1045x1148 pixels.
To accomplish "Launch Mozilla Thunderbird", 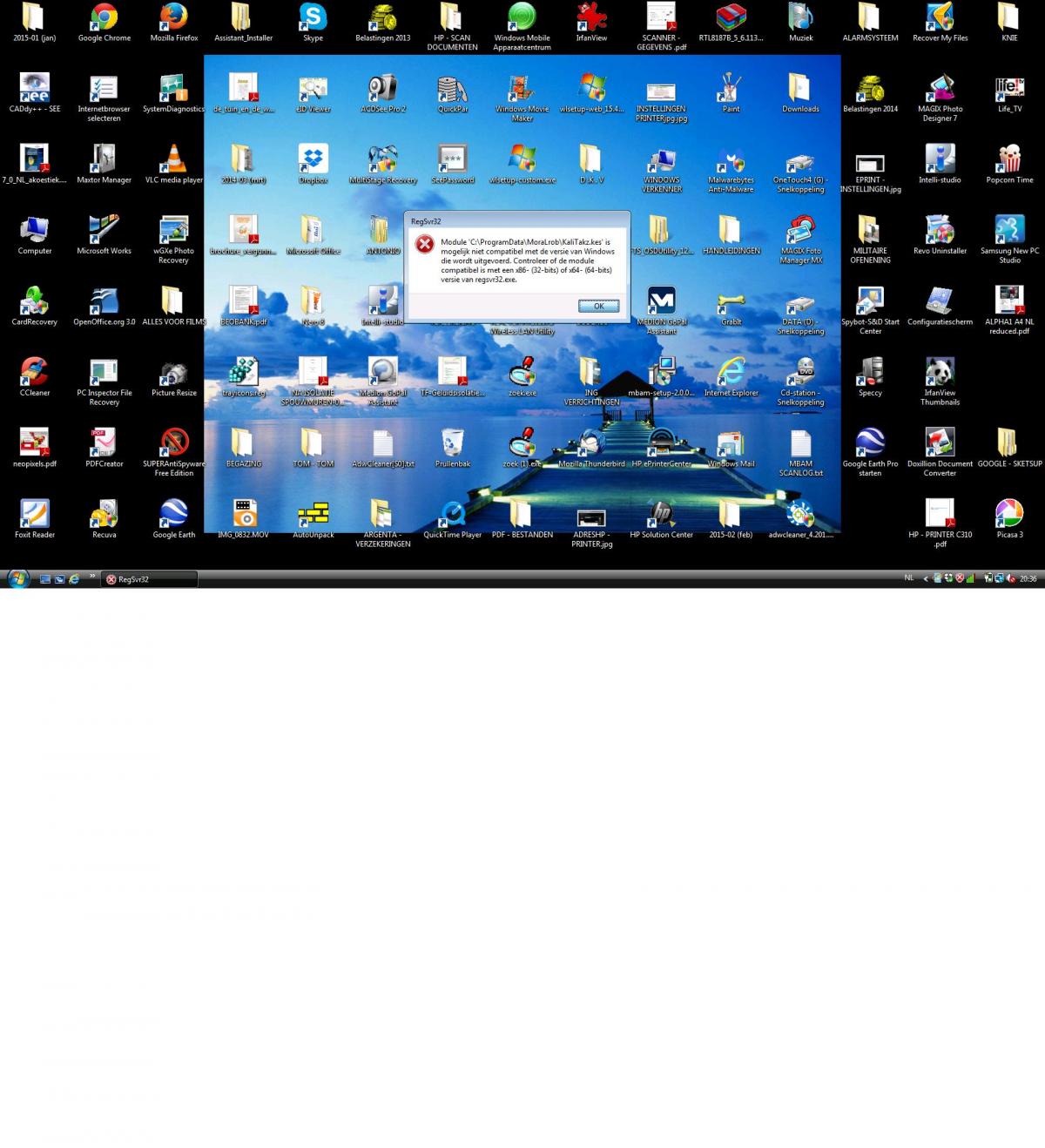I will pos(591,448).
